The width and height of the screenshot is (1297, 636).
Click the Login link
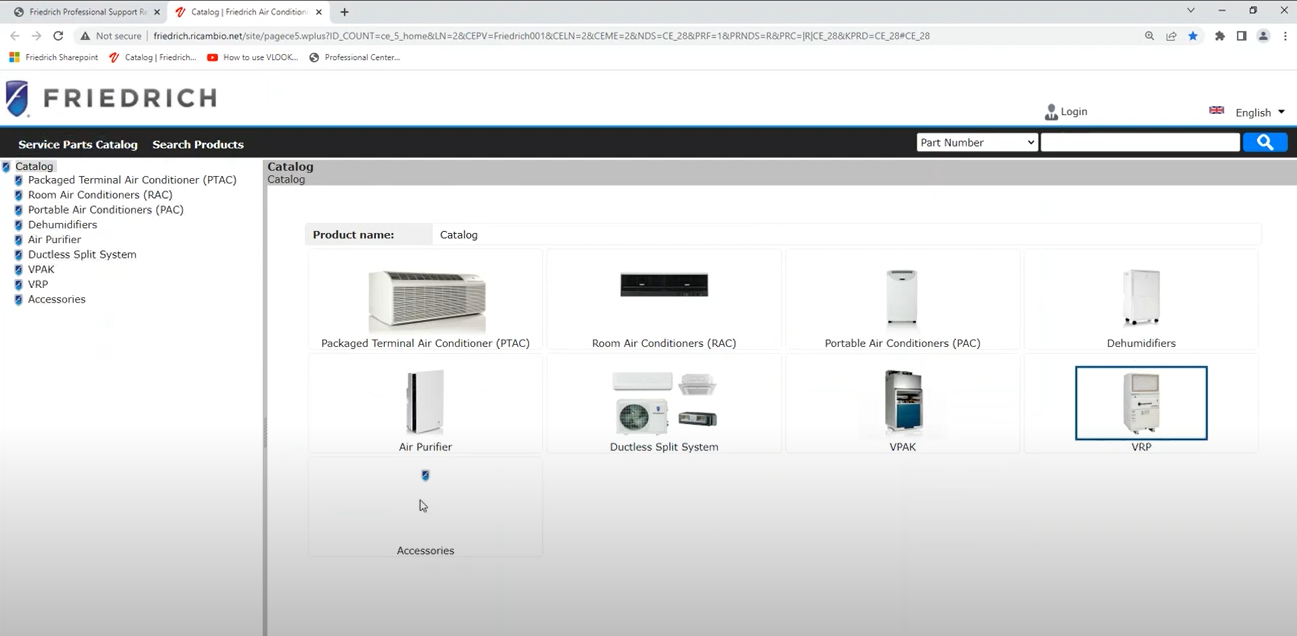pos(1074,111)
